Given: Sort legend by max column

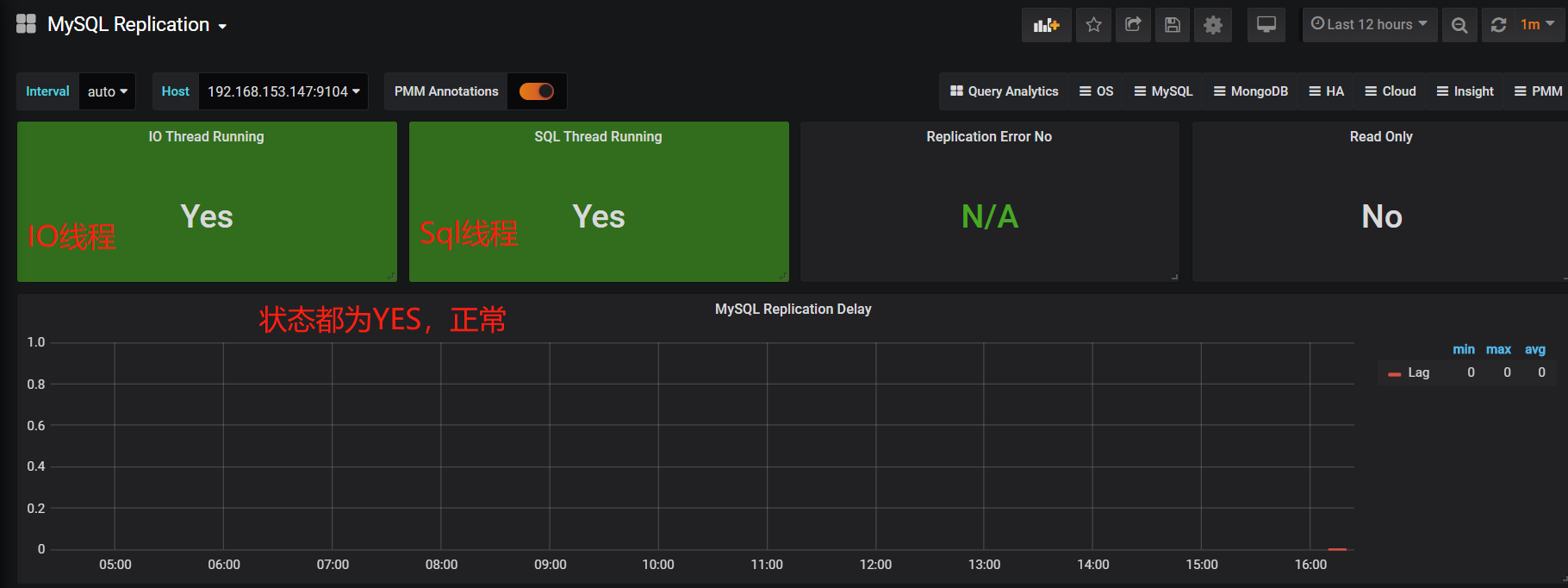Looking at the screenshot, I should pyautogui.click(x=1498, y=349).
